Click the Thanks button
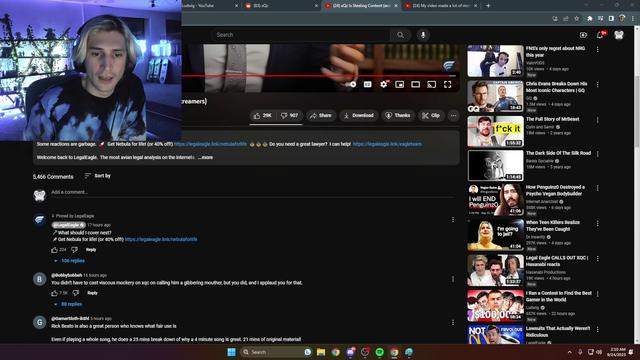This screenshot has width=640, height=360. [398, 116]
